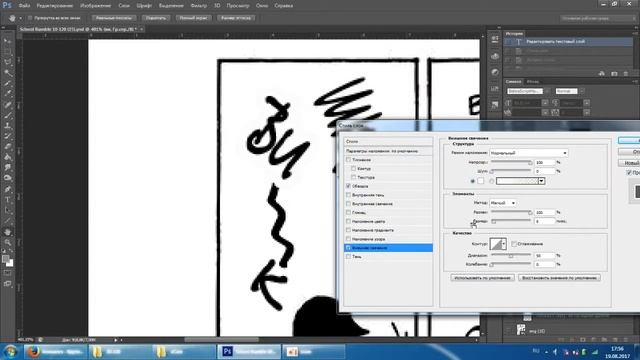The image size is (640, 360).
Task: Enable Наложение градиента checkbox
Action: [348, 230]
